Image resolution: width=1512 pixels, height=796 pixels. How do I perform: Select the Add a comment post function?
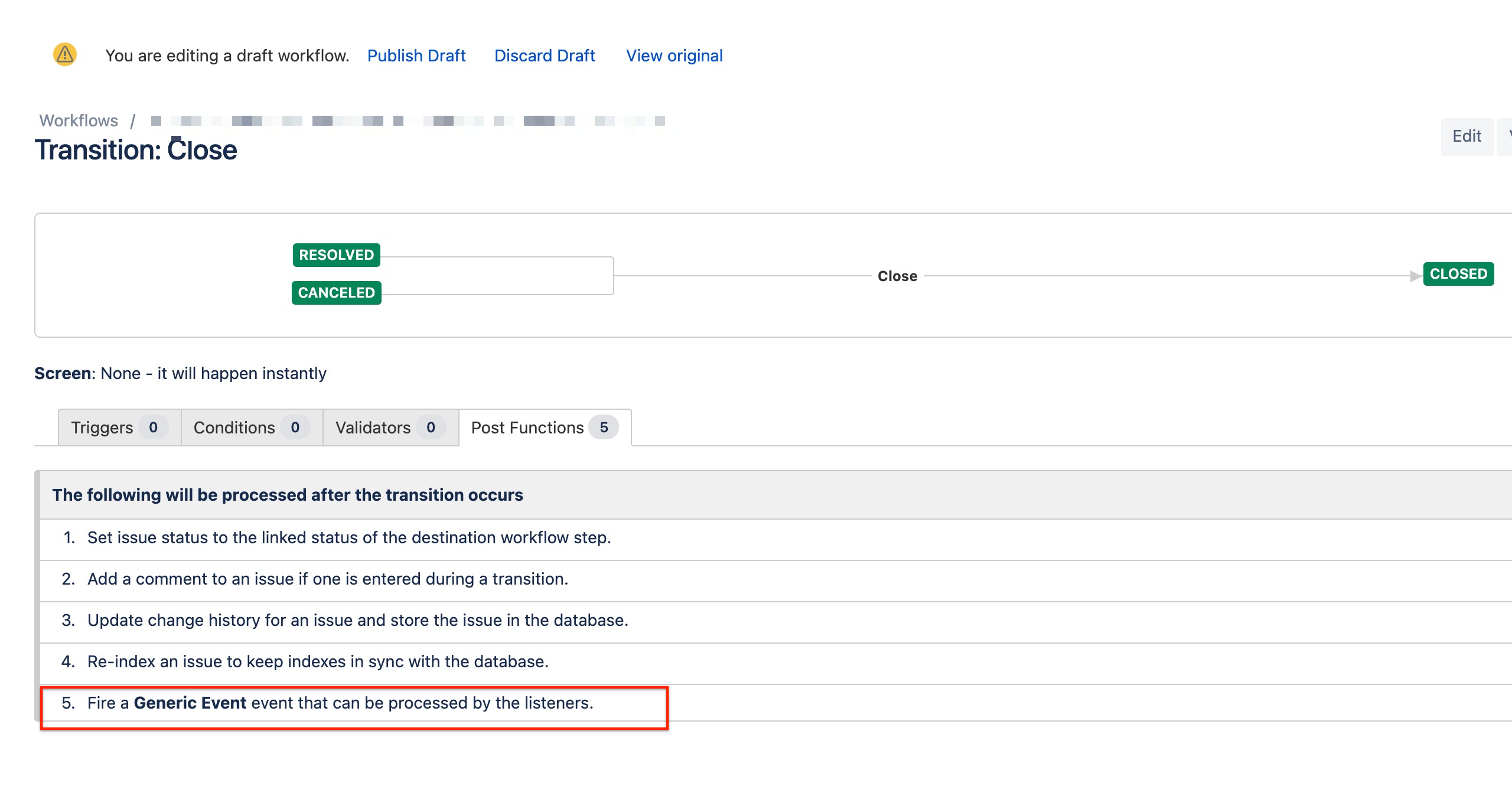pyautogui.click(x=327, y=579)
